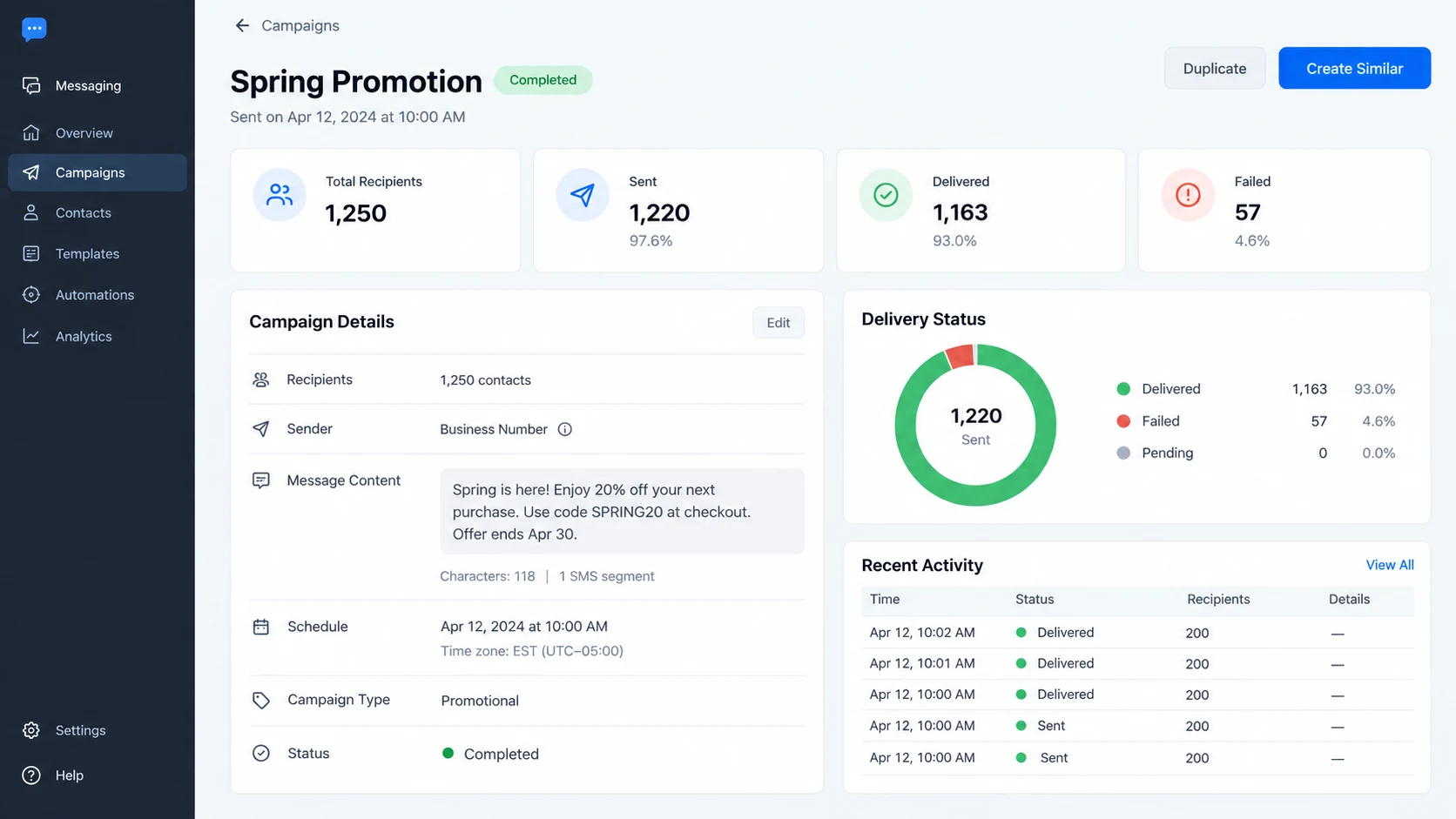1456x819 pixels.
Task: Click the Campaigns breadcrumb text
Action: tap(300, 25)
